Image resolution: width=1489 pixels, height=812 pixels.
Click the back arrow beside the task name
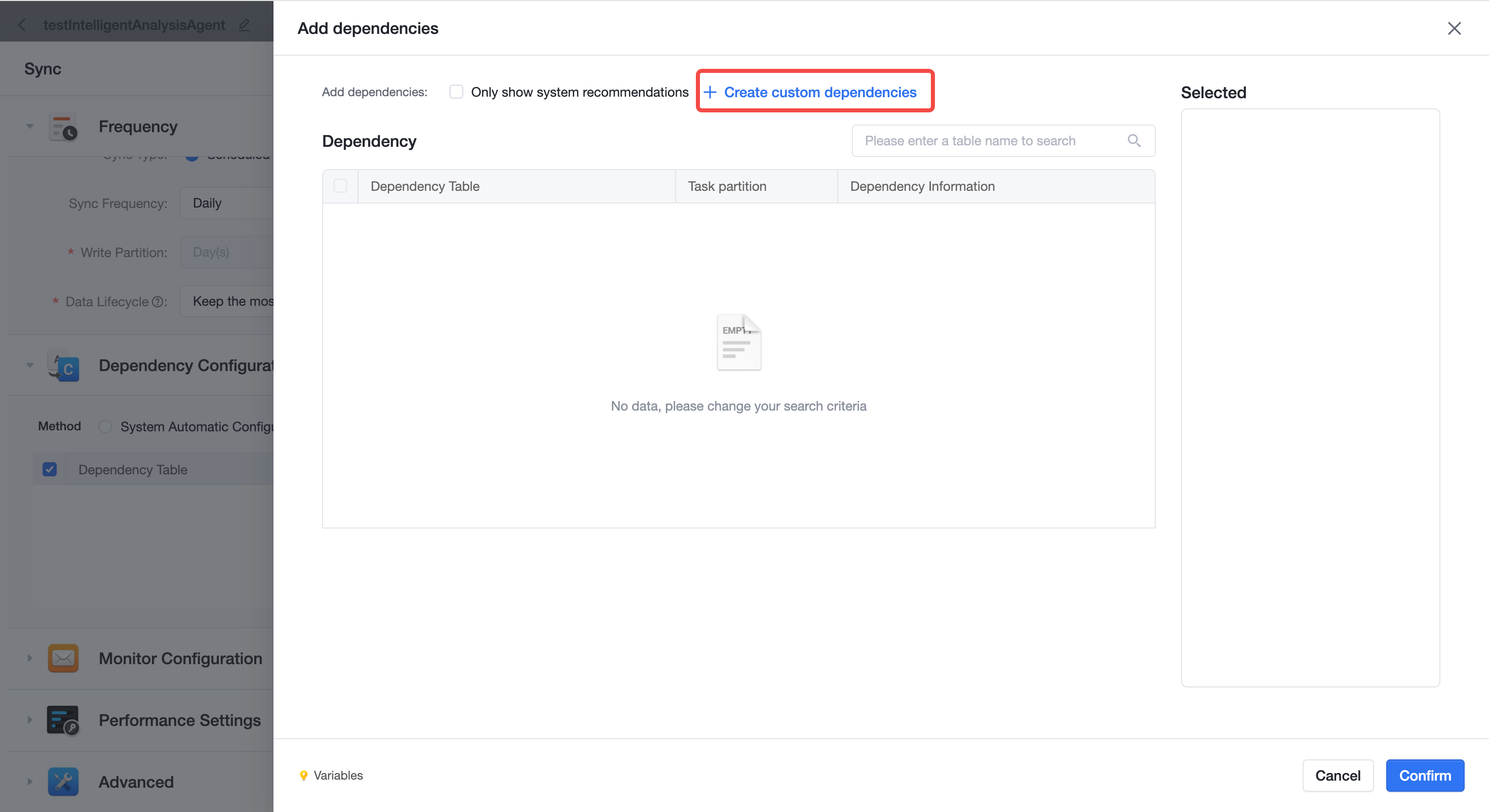coord(22,25)
